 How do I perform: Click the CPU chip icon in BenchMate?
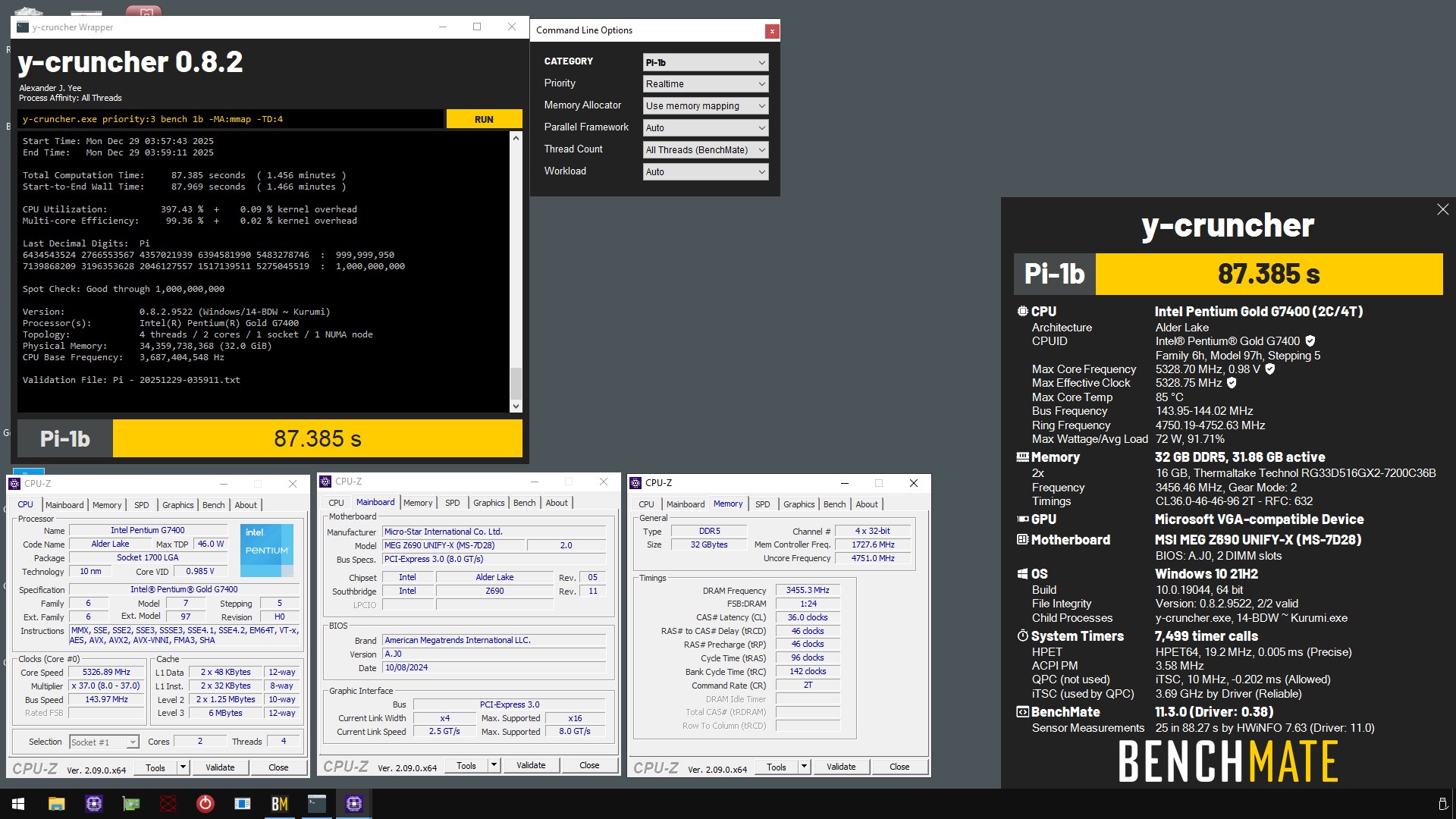pyautogui.click(x=1022, y=312)
